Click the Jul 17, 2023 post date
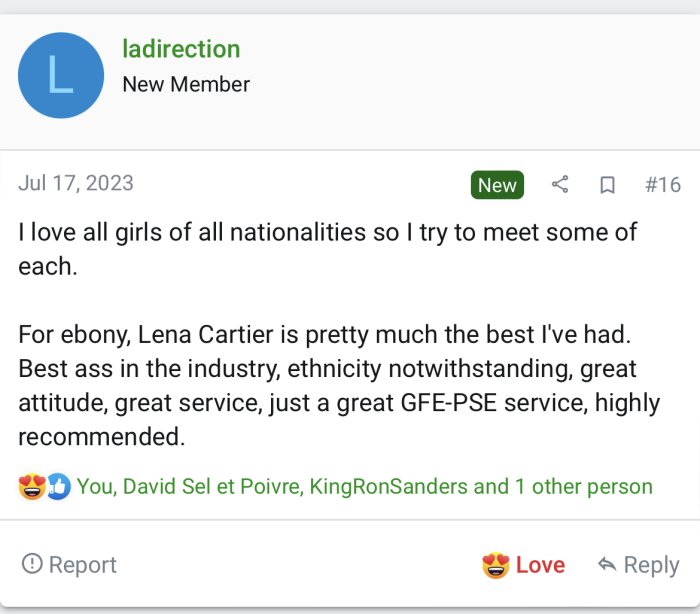 point(76,184)
